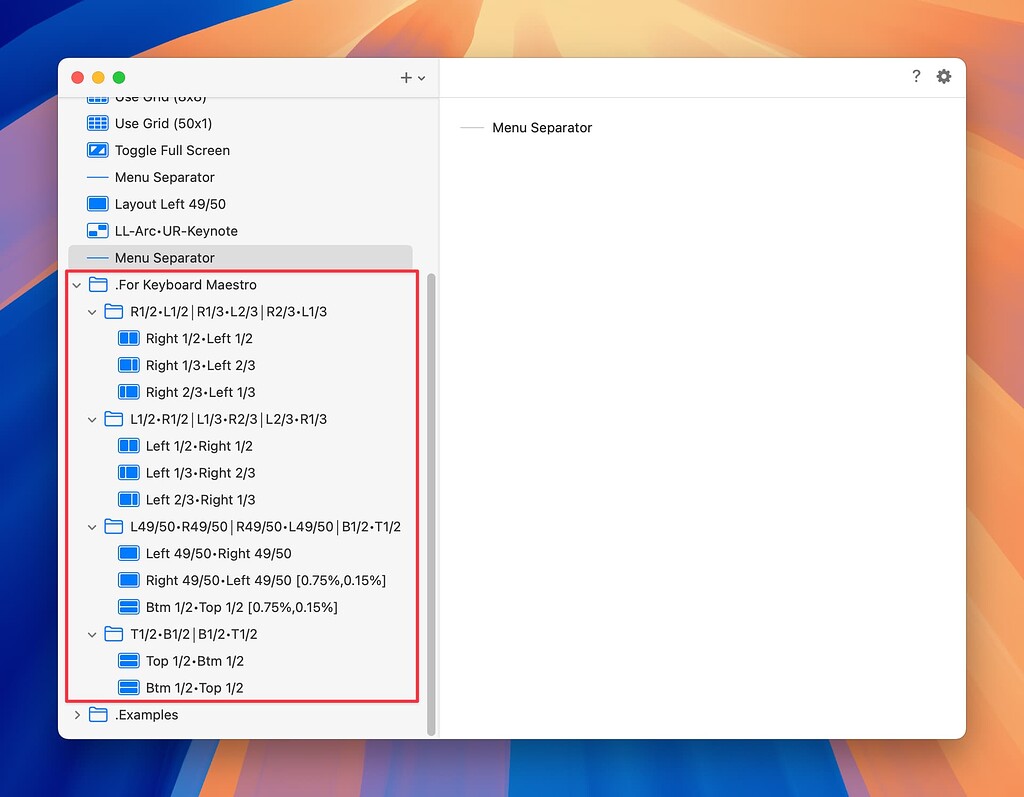Viewport: 1024px width, 797px height.
Task: Collapse the .For Keyboard Maestro folder
Action: click(x=77, y=285)
